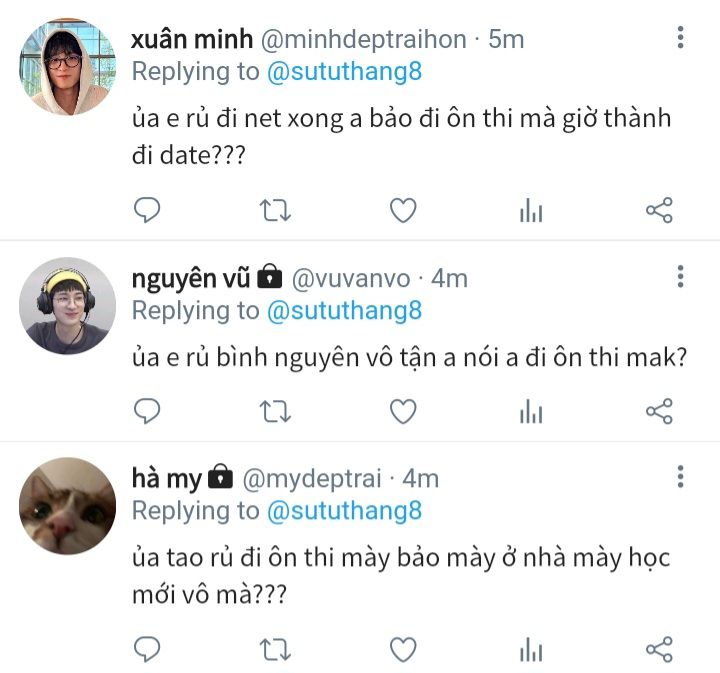The image size is (720, 673).
Task: Share nguyên vũ's tweet
Action: coord(659,411)
